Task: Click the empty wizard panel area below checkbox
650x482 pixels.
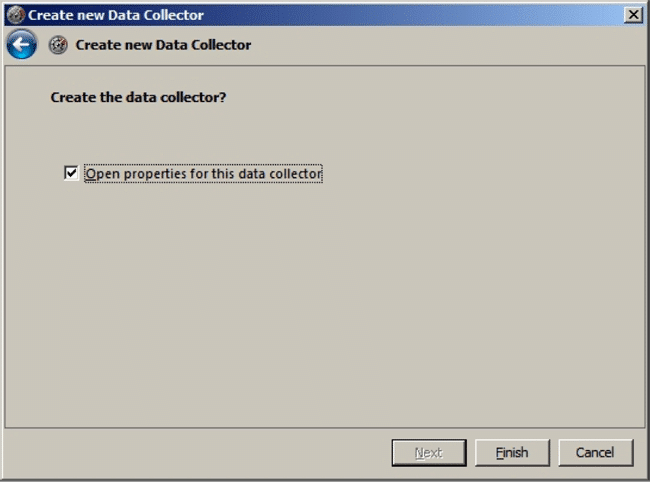Action: 325,303
